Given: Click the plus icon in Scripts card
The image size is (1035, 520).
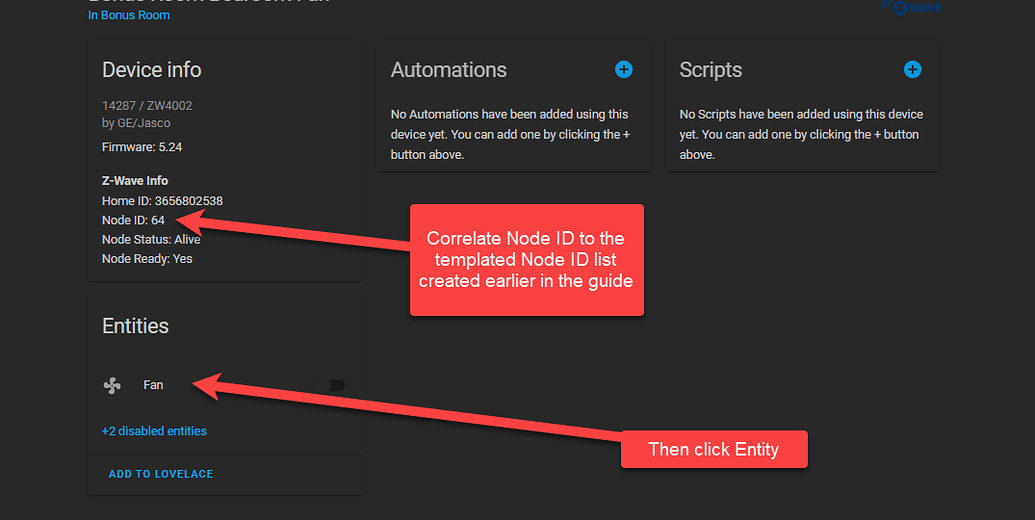Looking at the screenshot, I should coord(912,69).
